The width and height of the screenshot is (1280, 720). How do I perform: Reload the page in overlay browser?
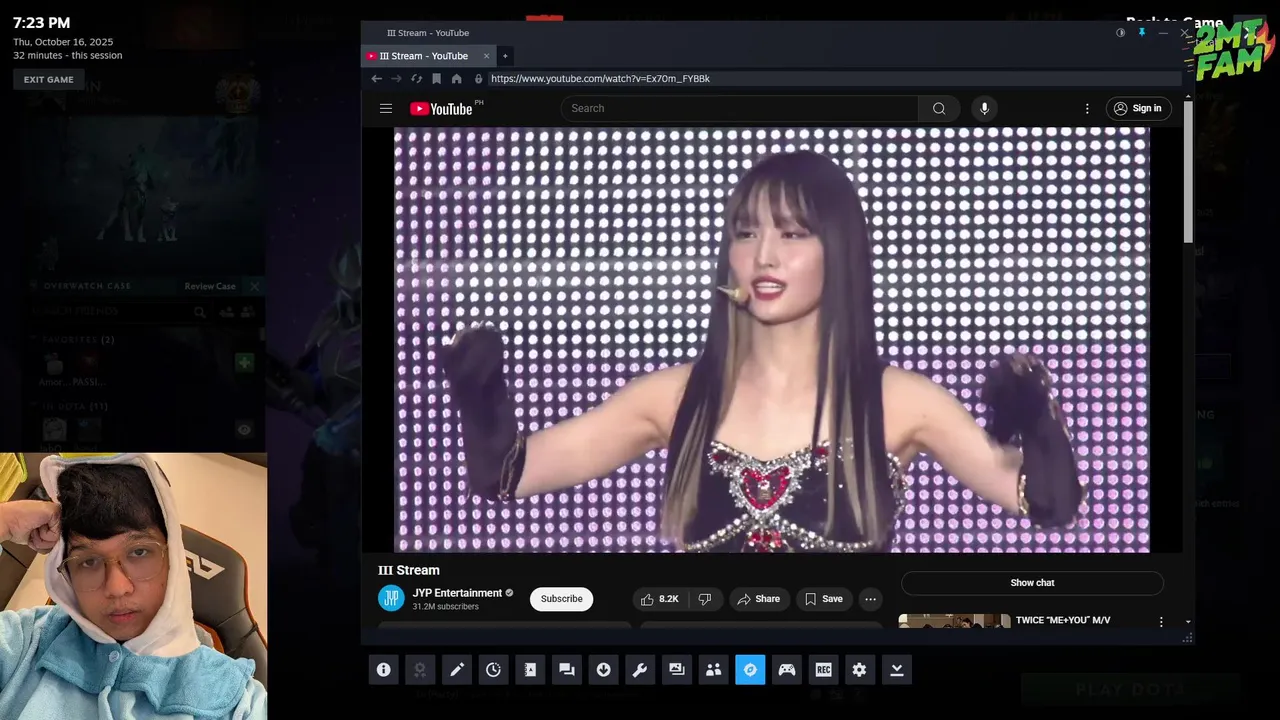pos(416,79)
